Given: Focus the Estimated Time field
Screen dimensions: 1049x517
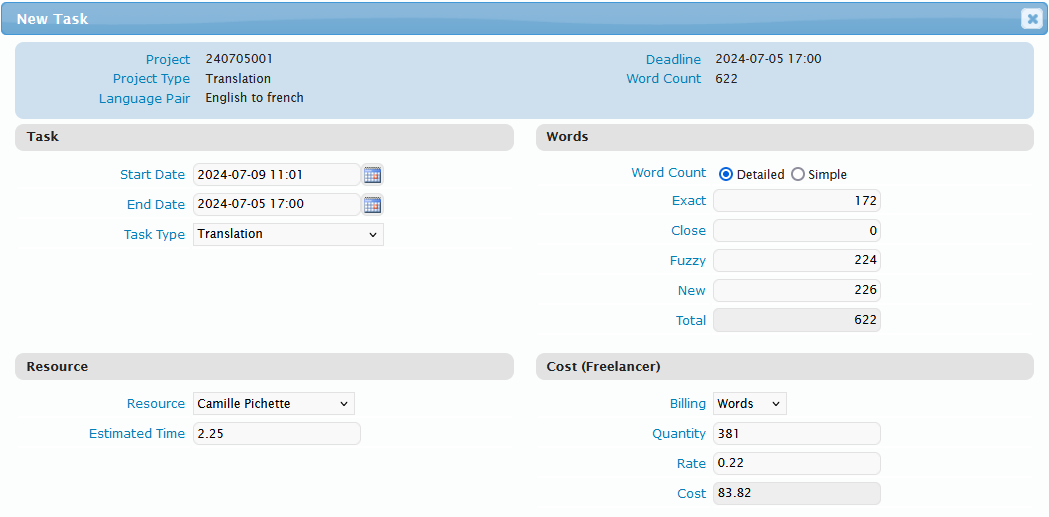Looking at the screenshot, I should pyautogui.click(x=276, y=434).
